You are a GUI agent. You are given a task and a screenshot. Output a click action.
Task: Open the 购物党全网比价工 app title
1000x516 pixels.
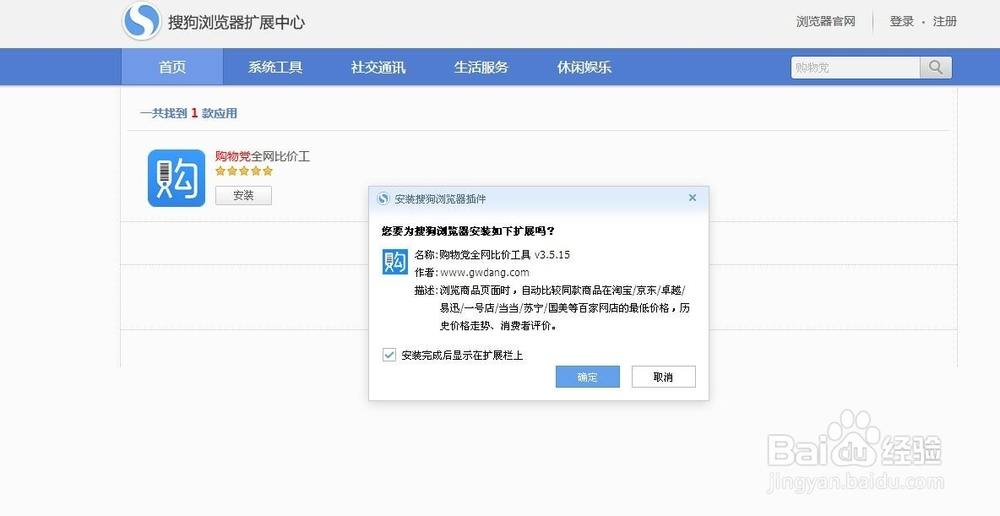262,156
